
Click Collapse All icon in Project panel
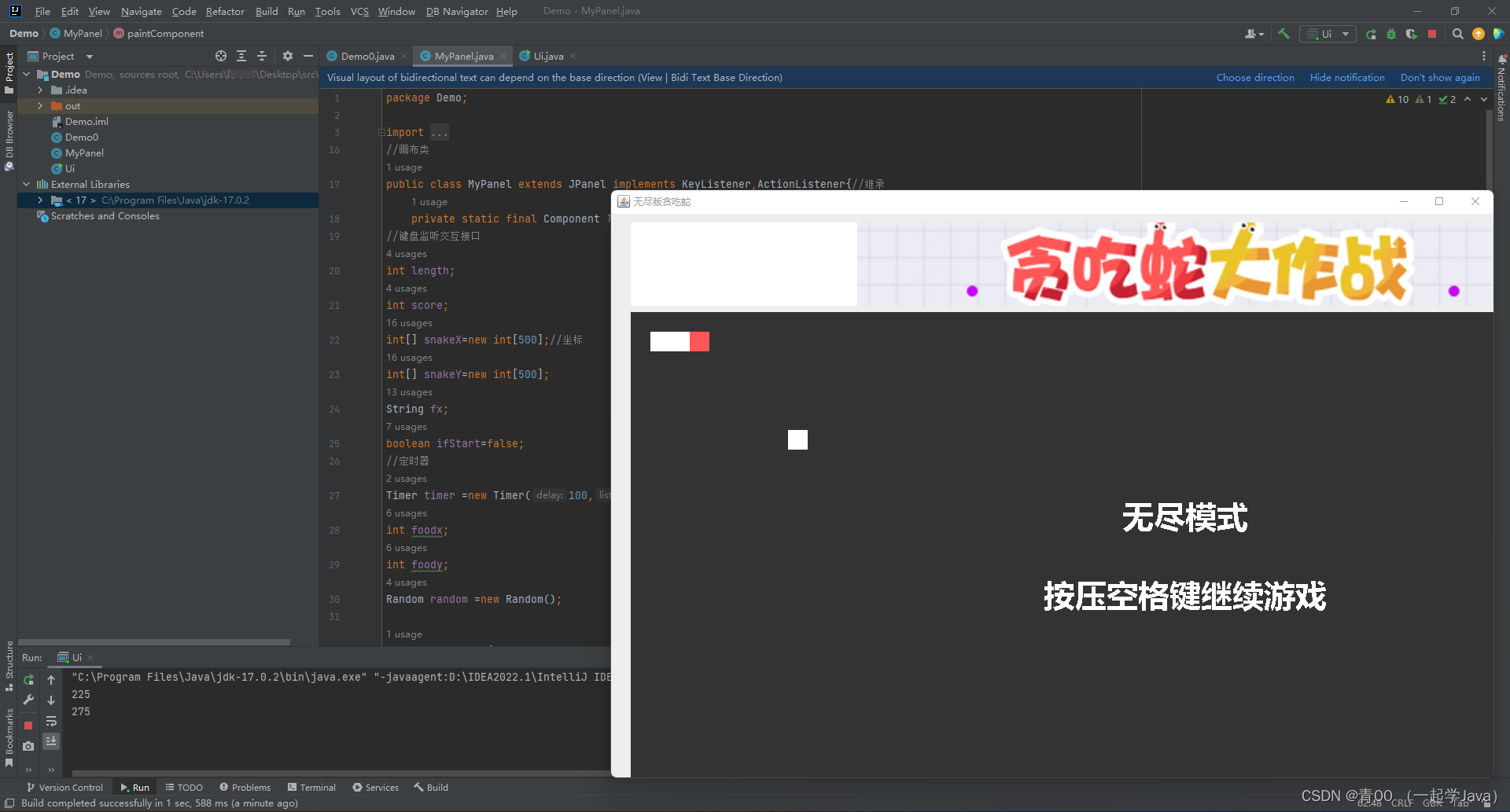[262, 56]
